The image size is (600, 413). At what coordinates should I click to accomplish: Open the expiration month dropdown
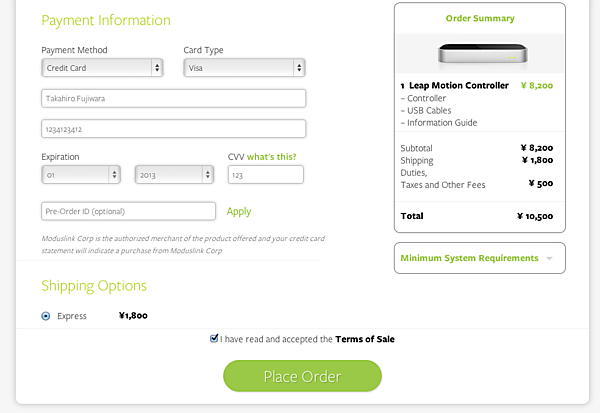click(x=81, y=174)
